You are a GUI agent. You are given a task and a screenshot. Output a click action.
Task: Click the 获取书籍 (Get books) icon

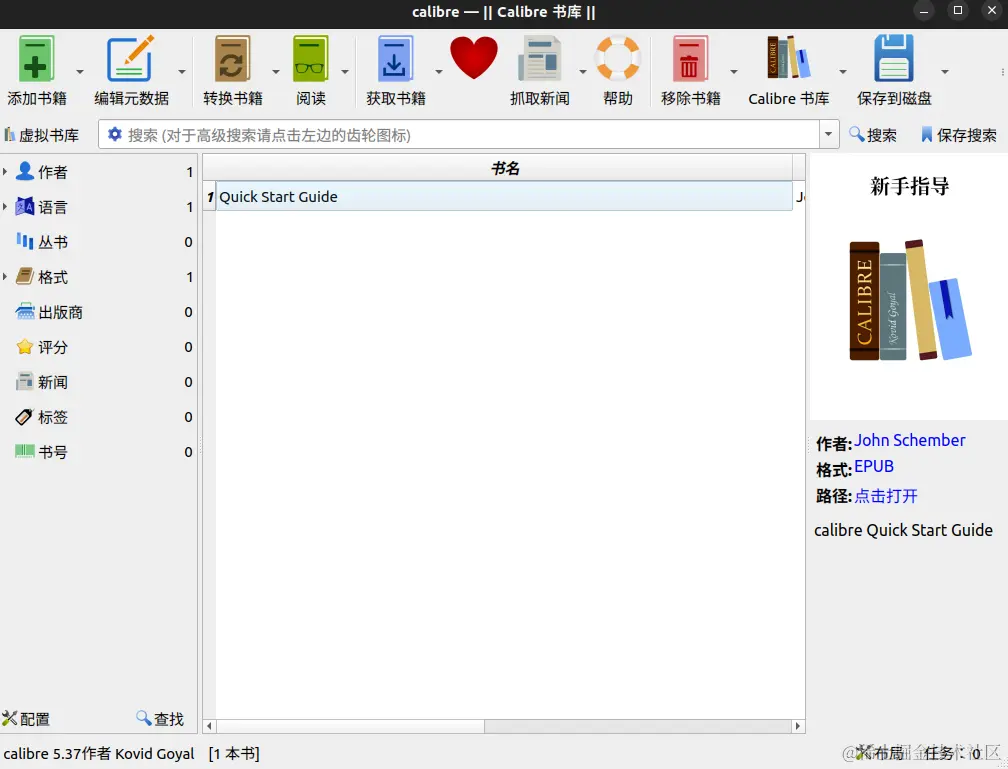395,59
